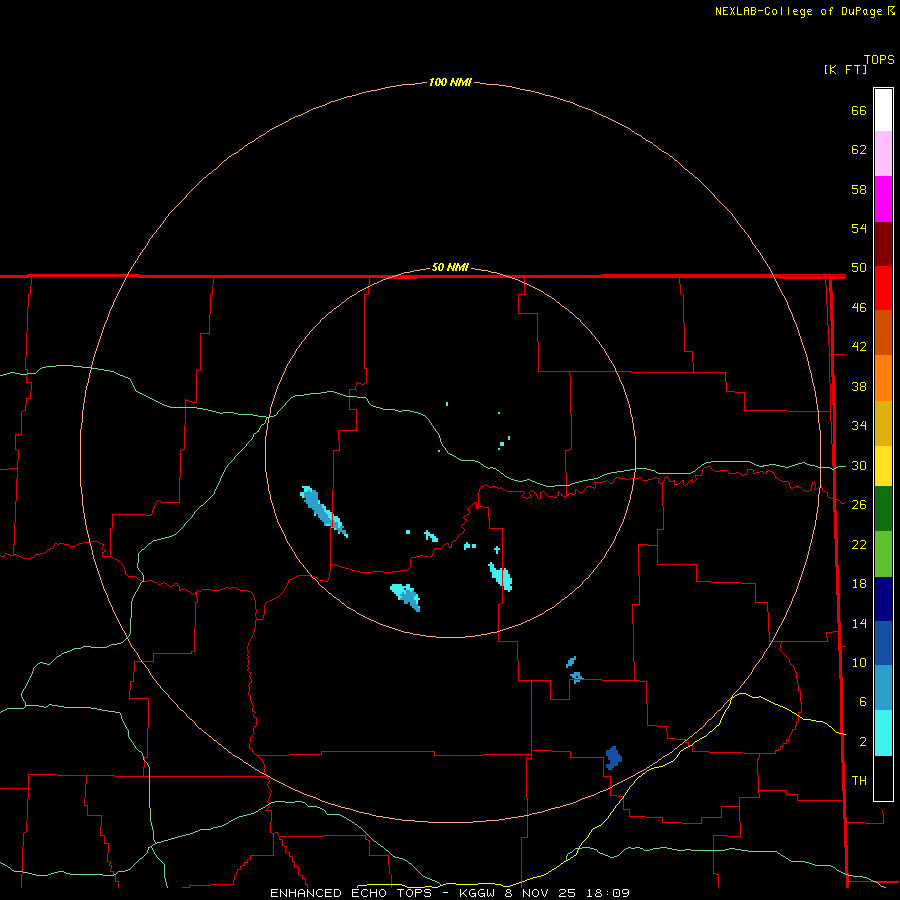The height and width of the screenshot is (900, 900).
Task: Click the dark blue echo blob in the southeast
Action: [614, 758]
